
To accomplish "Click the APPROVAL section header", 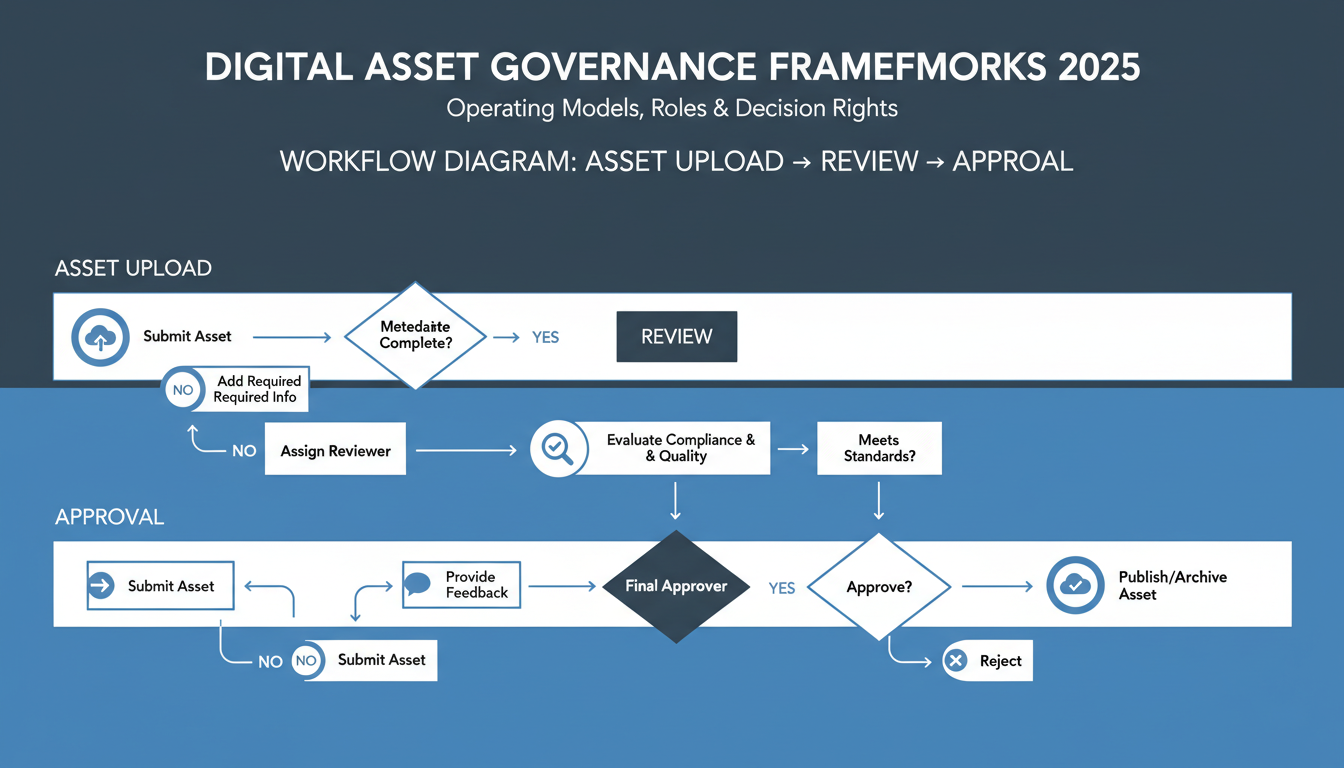I will 110,517.
